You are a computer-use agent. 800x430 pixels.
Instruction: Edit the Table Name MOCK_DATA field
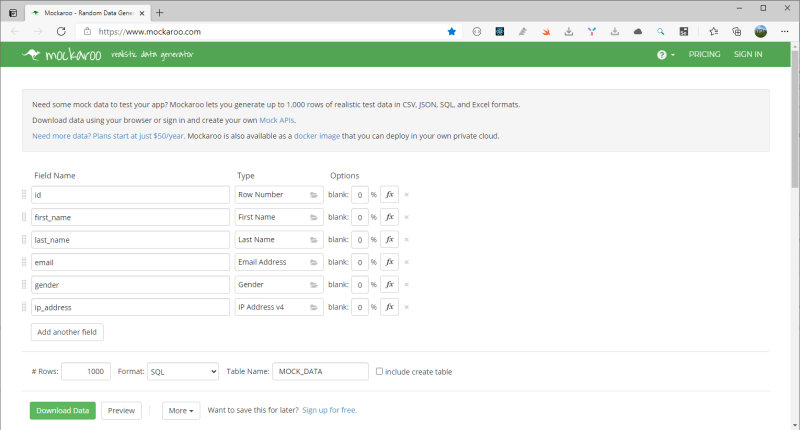[x=320, y=371]
